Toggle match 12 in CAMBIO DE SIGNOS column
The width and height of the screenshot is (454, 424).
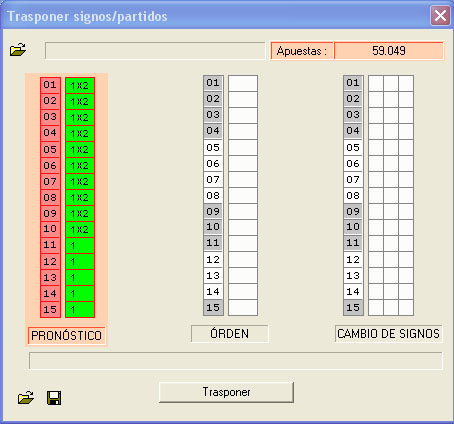[353, 259]
